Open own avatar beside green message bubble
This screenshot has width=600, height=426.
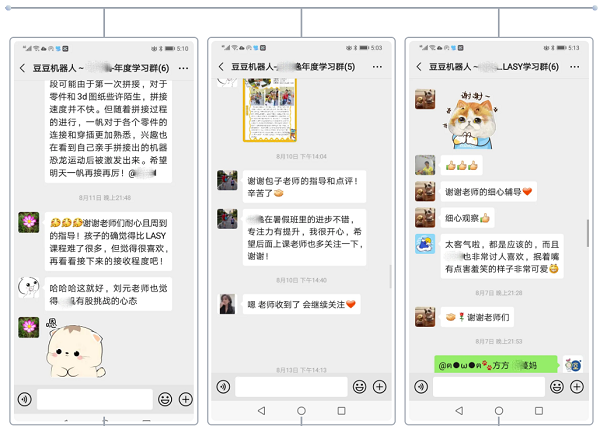573,364
